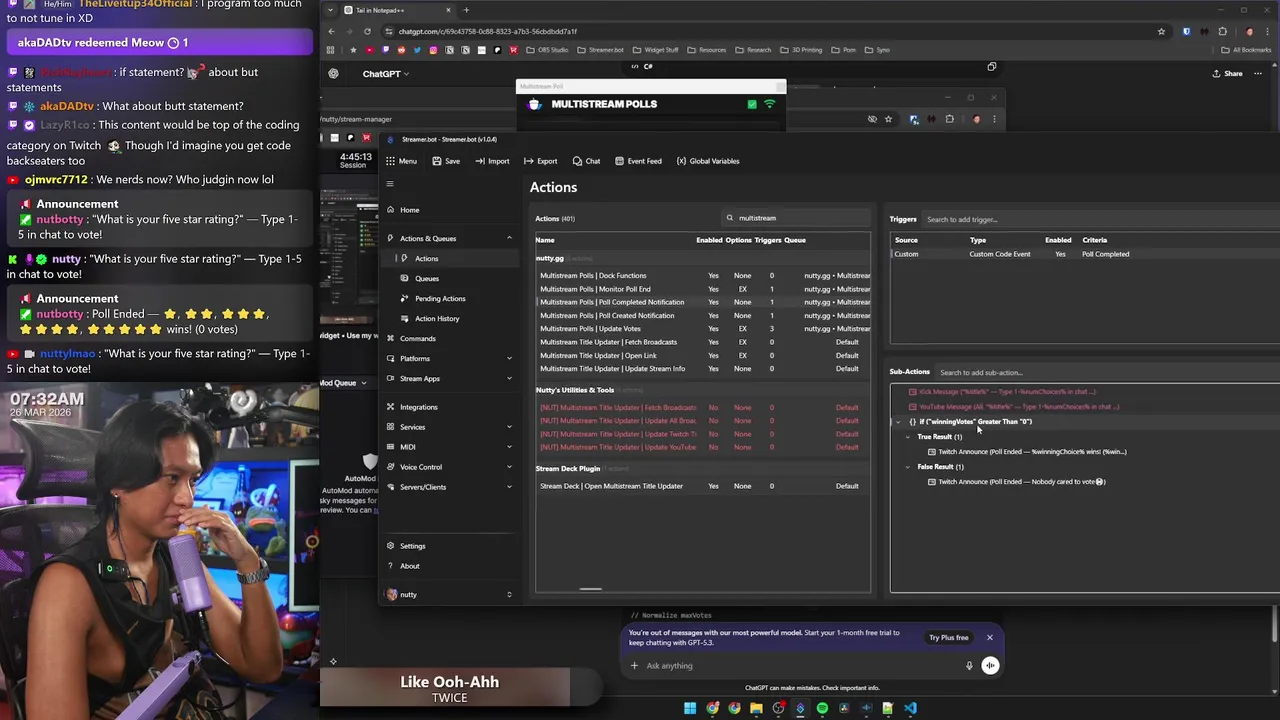Sort the actions list by Name column
Screen dimensions: 1280x720
tap(545, 240)
